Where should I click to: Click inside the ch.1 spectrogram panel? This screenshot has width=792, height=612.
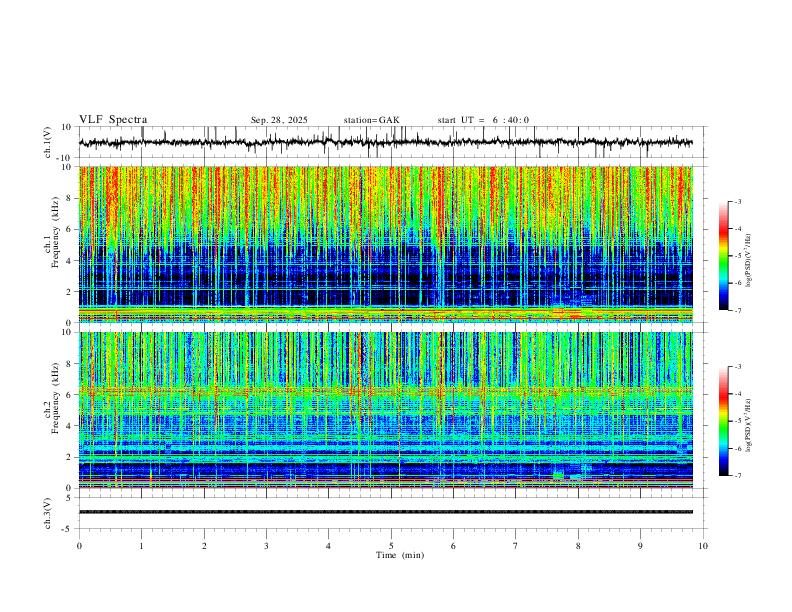pyautogui.click(x=385, y=244)
